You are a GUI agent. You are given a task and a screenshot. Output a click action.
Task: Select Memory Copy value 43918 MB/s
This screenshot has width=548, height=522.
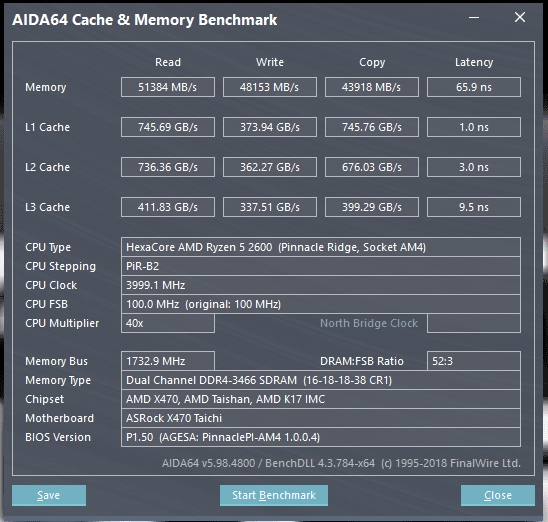[x=372, y=87]
